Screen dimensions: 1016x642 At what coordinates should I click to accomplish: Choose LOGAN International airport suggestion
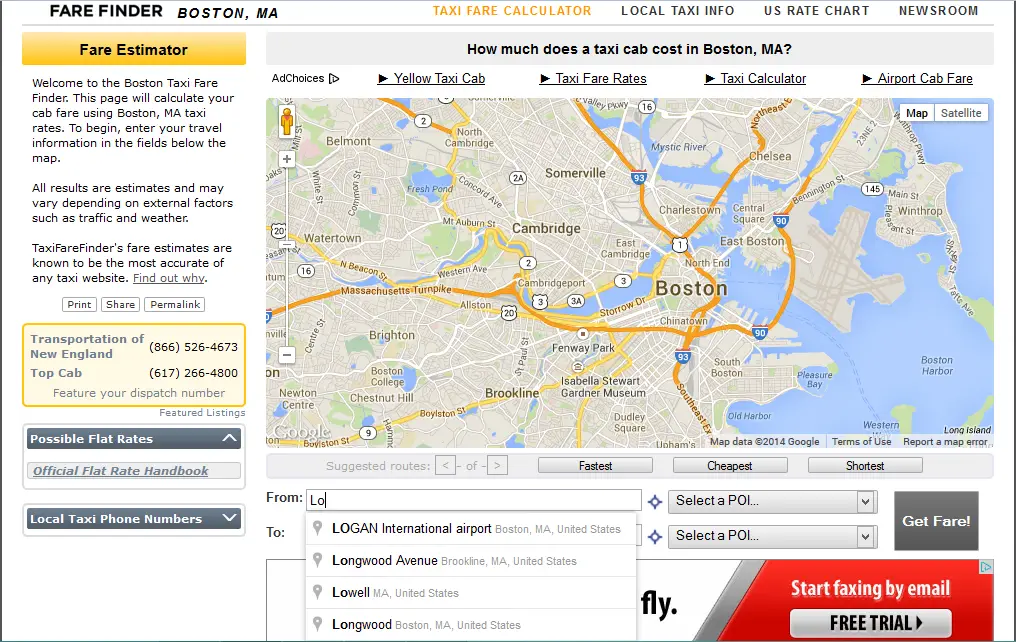pos(471,529)
